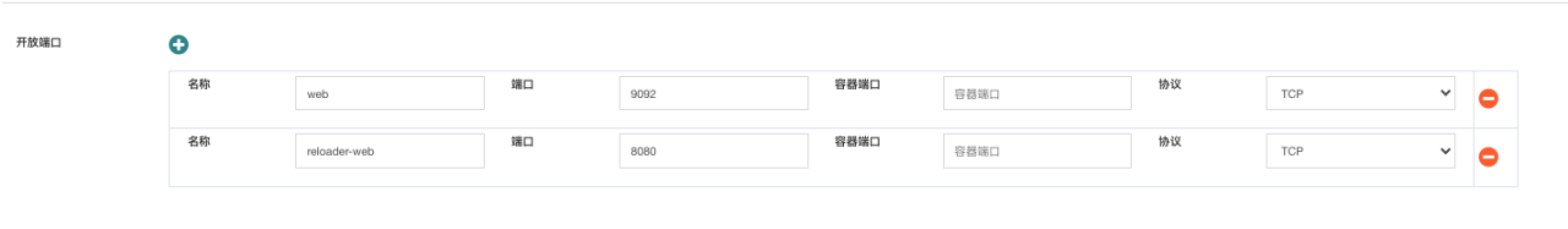Image resolution: width=1568 pixels, height=229 pixels.
Task: Expand the TCP dropdown in the reloader-web row
Action: (1360, 151)
